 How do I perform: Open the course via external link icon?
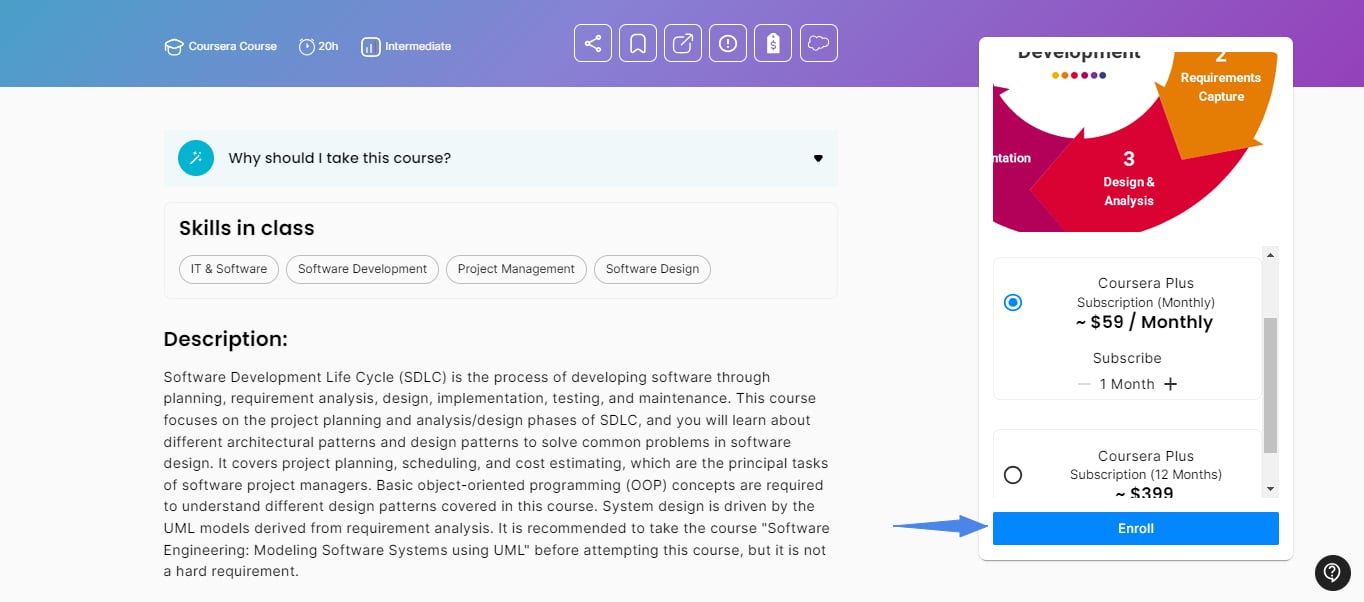pos(683,43)
